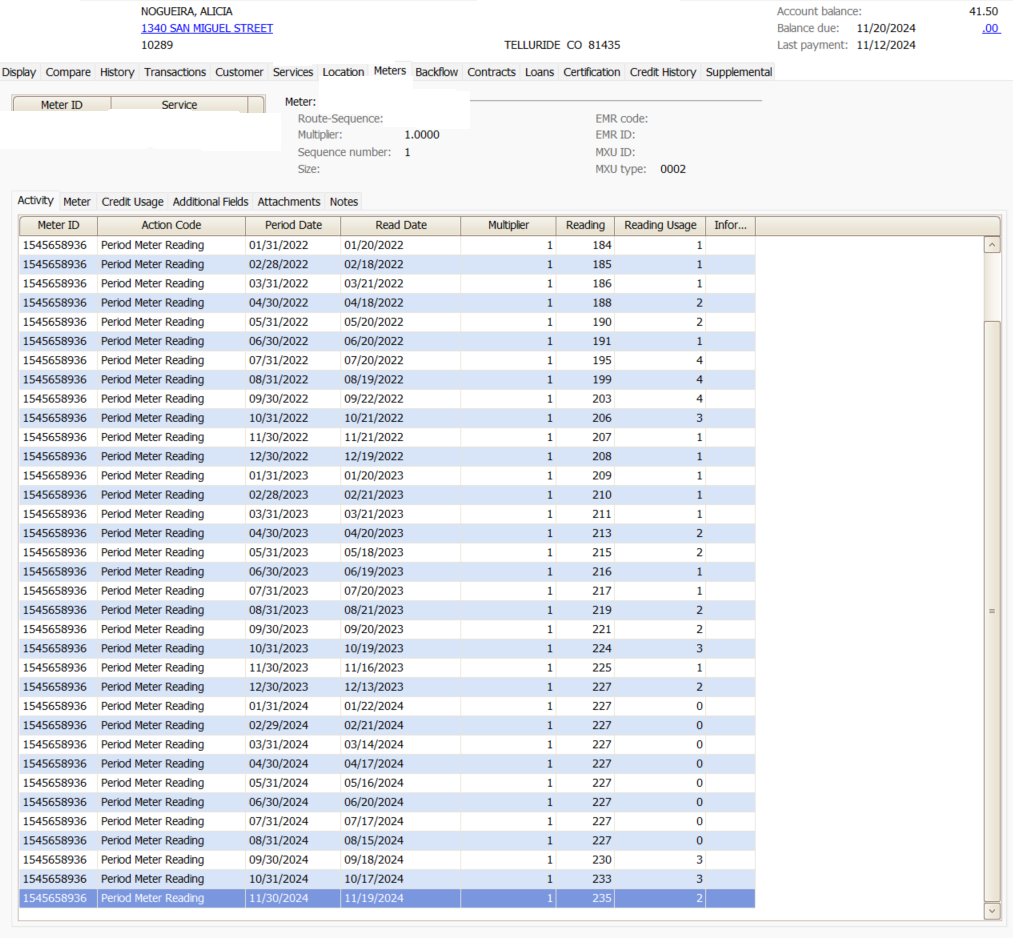Click the period date 03/31/2023 cell
The height and width of the screenshot is (938, 1013).
tap(293, 514)
